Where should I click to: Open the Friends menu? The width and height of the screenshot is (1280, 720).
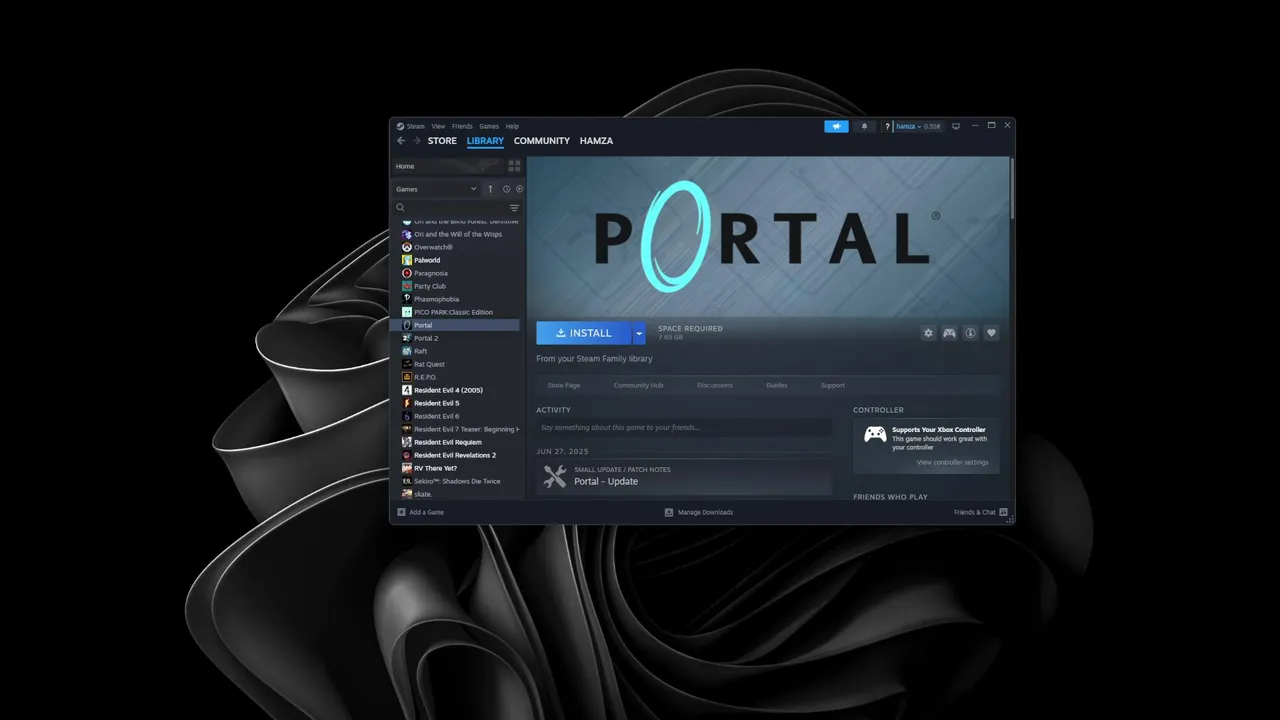pyautogui.click(x=462, y=126)
